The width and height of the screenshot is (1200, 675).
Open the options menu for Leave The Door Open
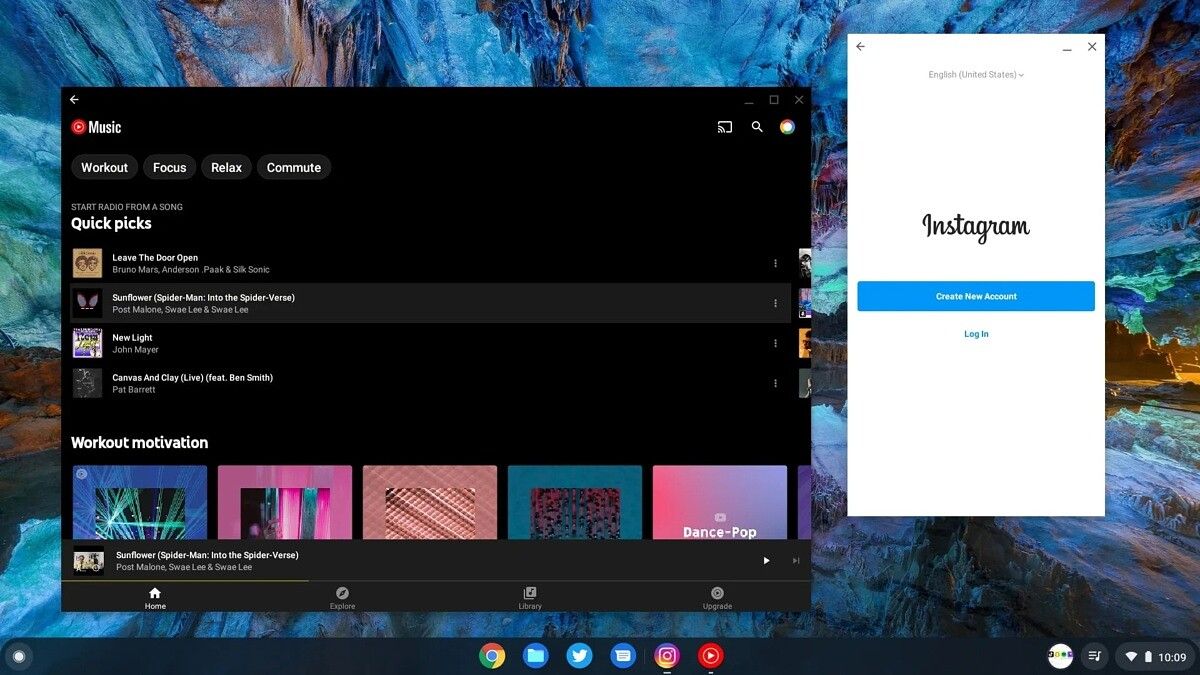pos(775,262)
